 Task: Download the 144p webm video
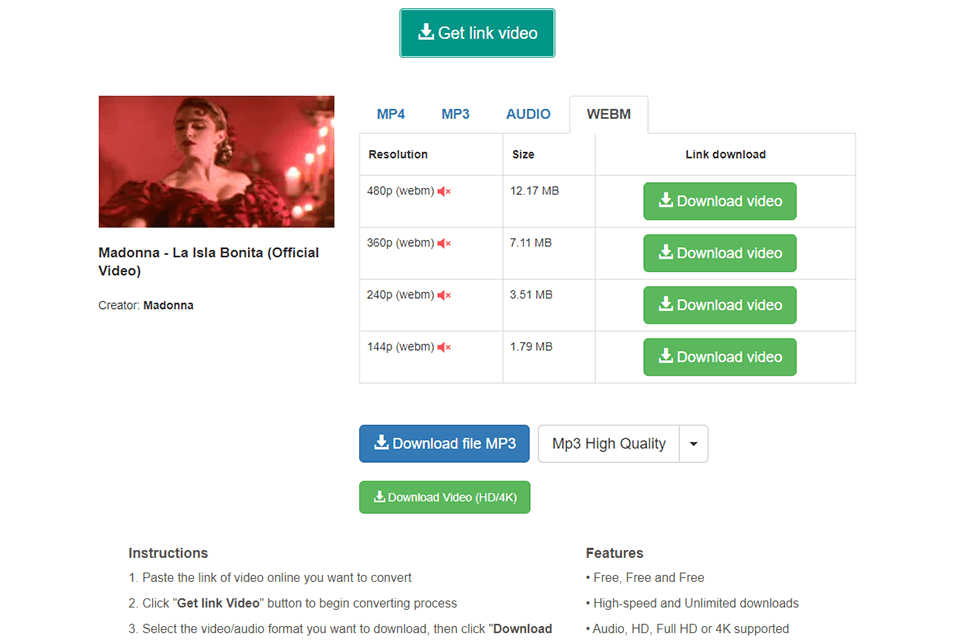(719, 357)
